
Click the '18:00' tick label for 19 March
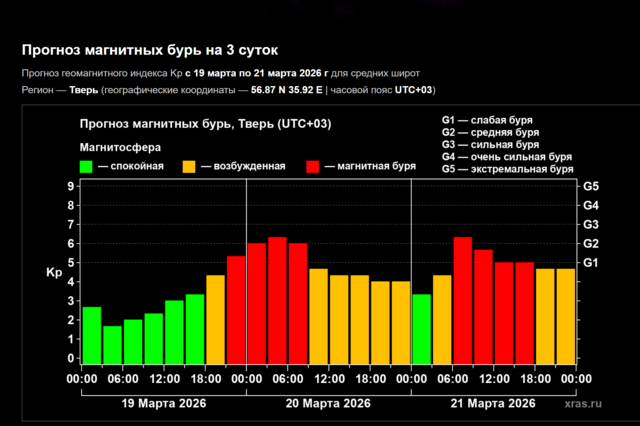pyautogui.click(x=206, y=379)
